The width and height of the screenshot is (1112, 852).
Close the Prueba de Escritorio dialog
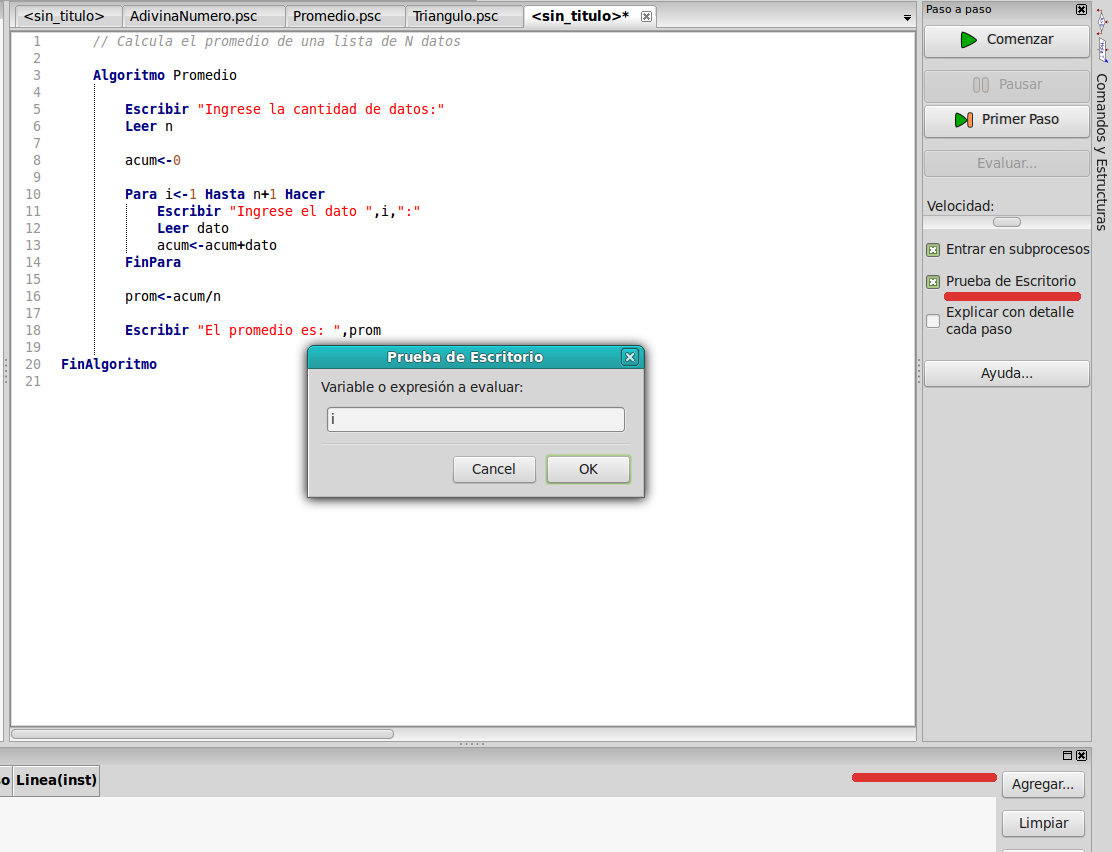click(x=630, y=357)
